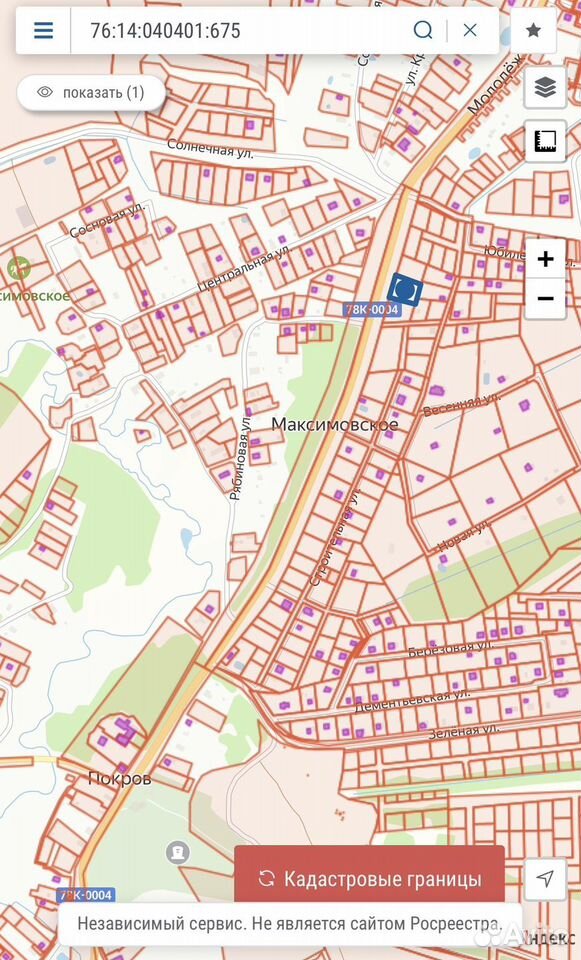Click the cemetery icon near Покров
The height and width of the screenshot is (960, 581).
[178, 852]
